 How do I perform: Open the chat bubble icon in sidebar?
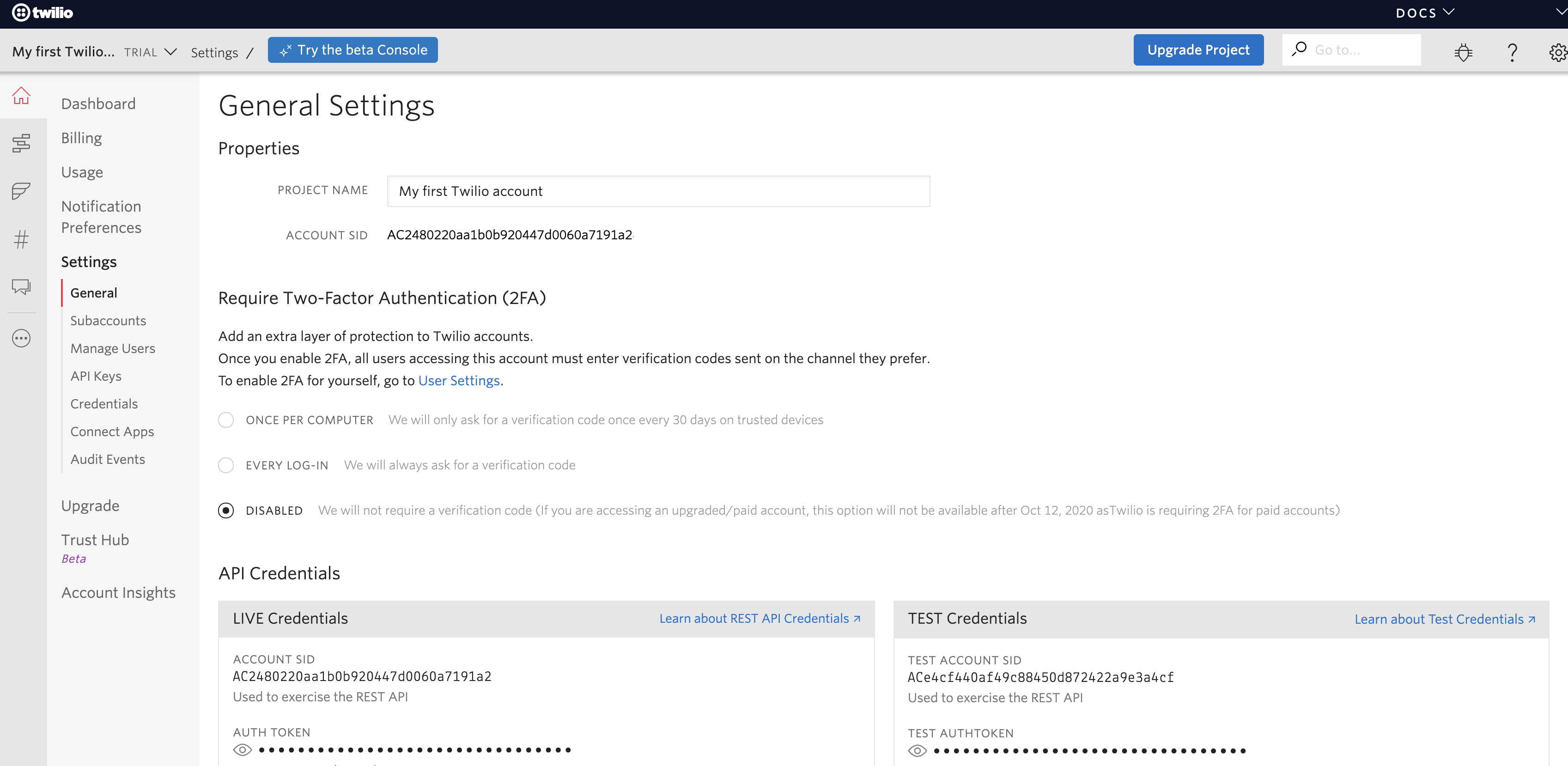pyautogui.click(x=21, y=287)
